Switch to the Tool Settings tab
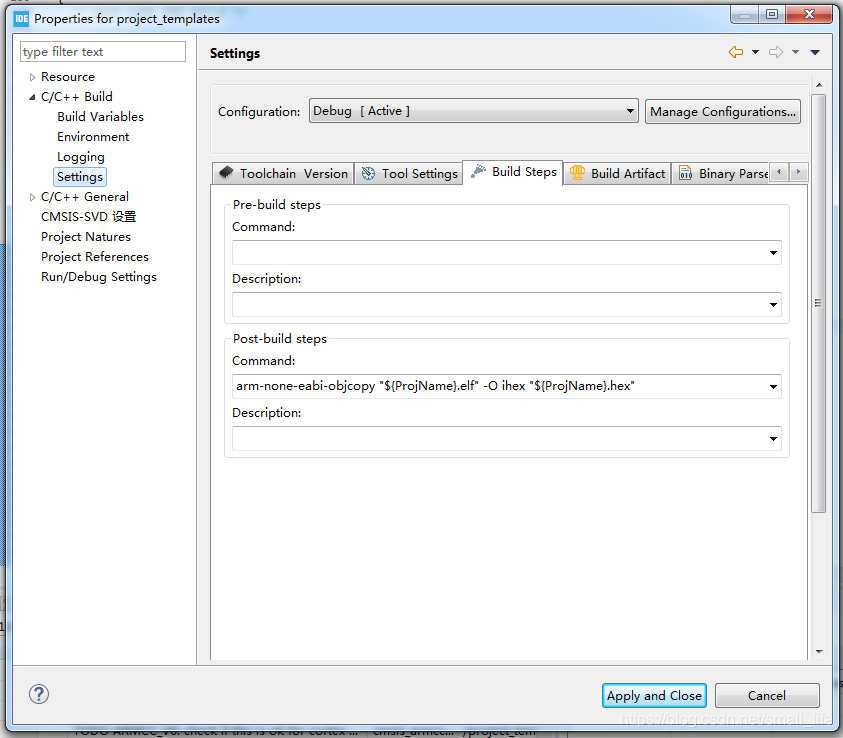This screenshot has height=738, width=843. [x=409, y=174]
